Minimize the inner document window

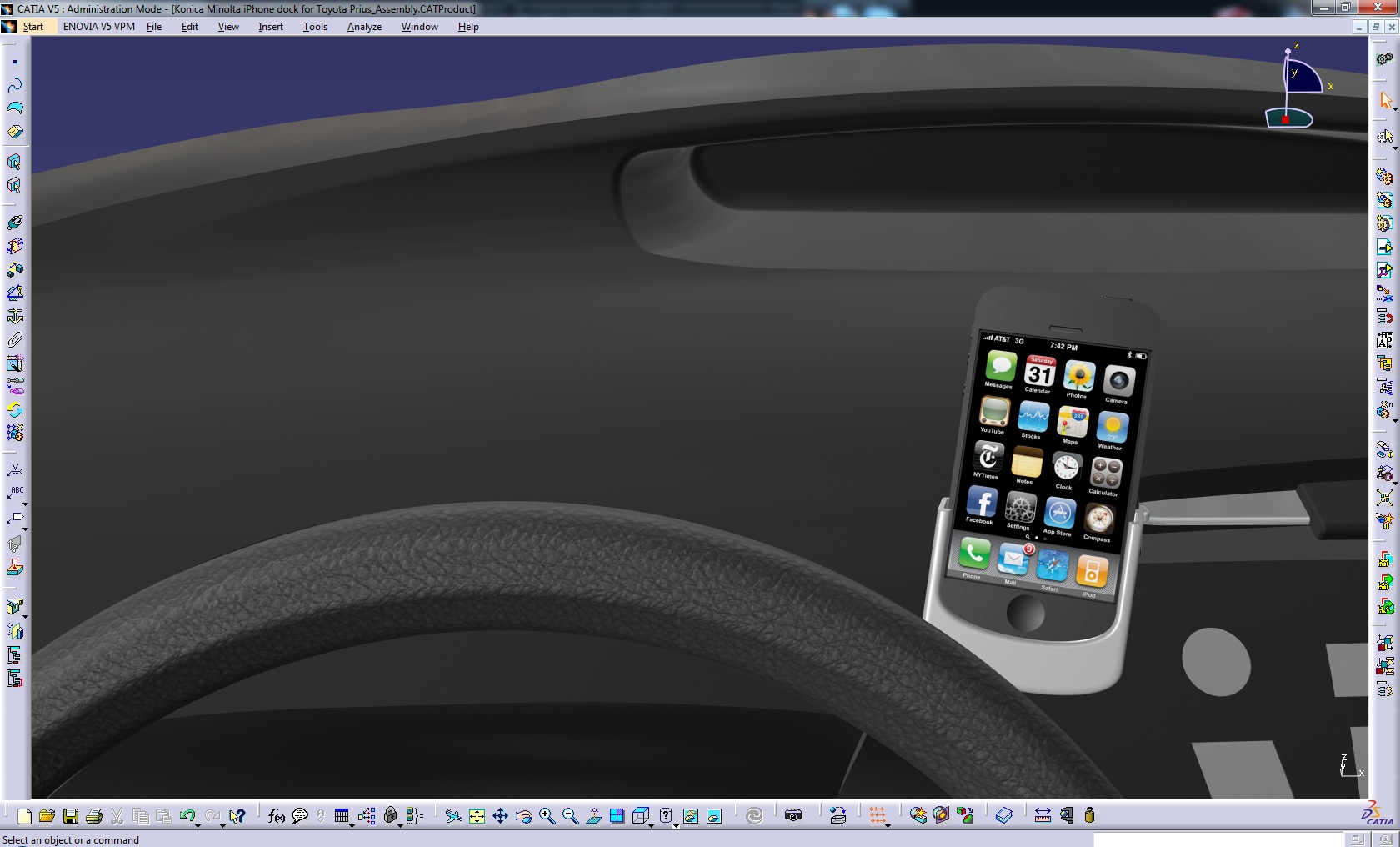[x=1359, y=27]
